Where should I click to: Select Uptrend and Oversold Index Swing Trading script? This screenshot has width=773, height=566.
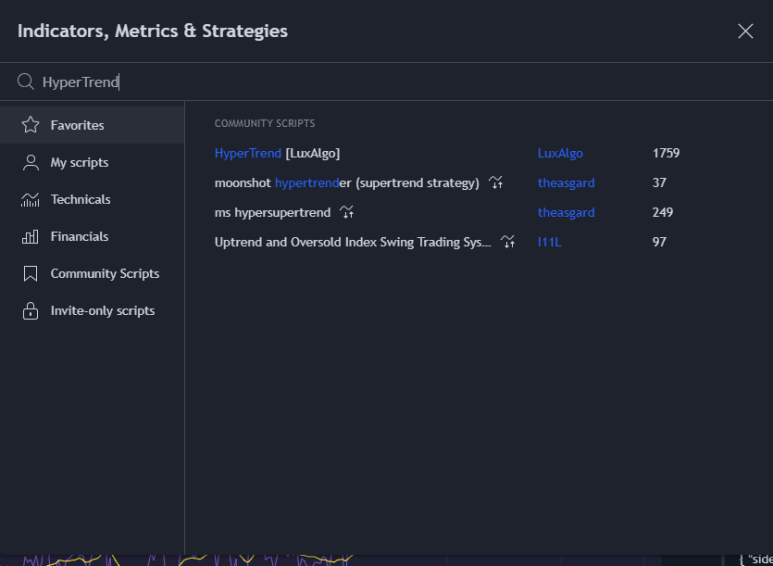(x=352, y=242)
